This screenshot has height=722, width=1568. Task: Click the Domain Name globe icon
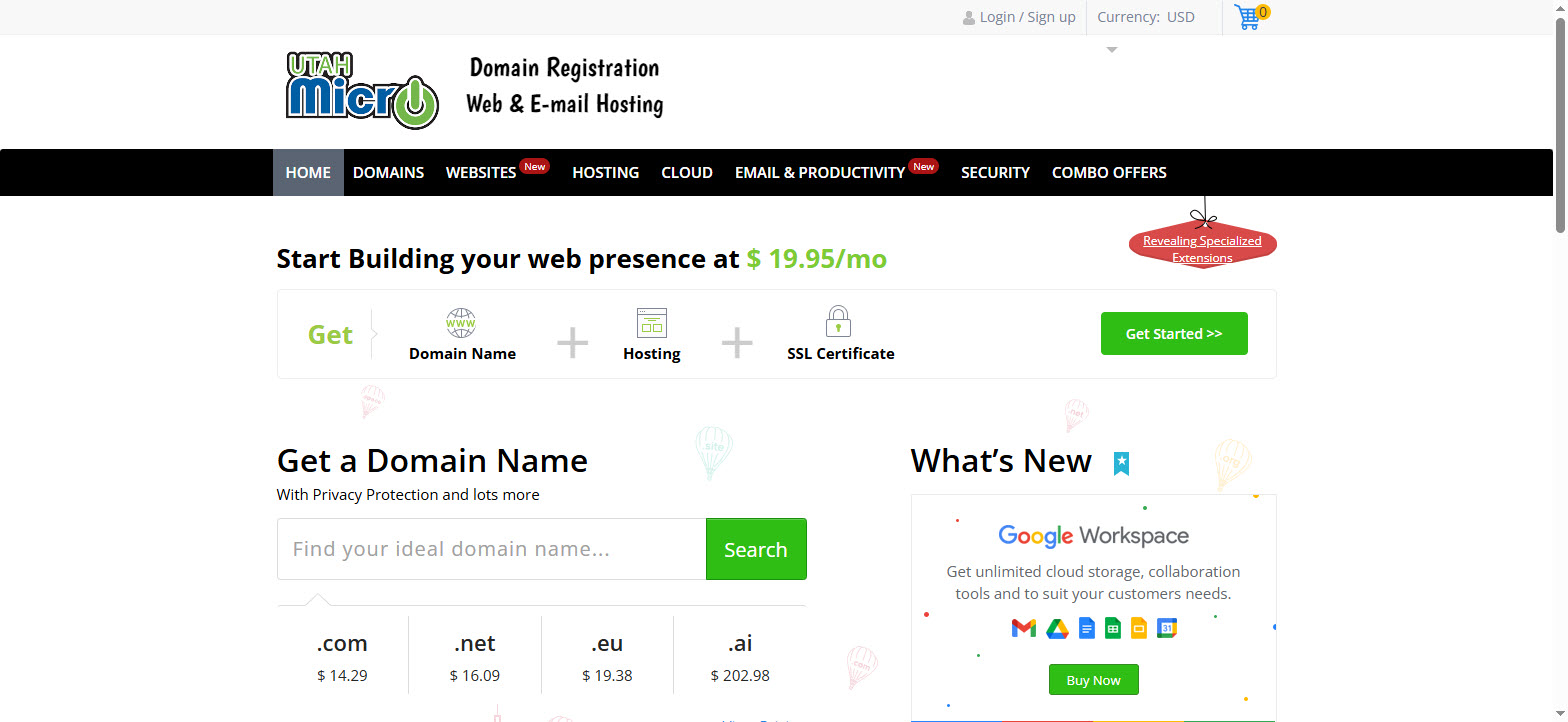[461, 323]
